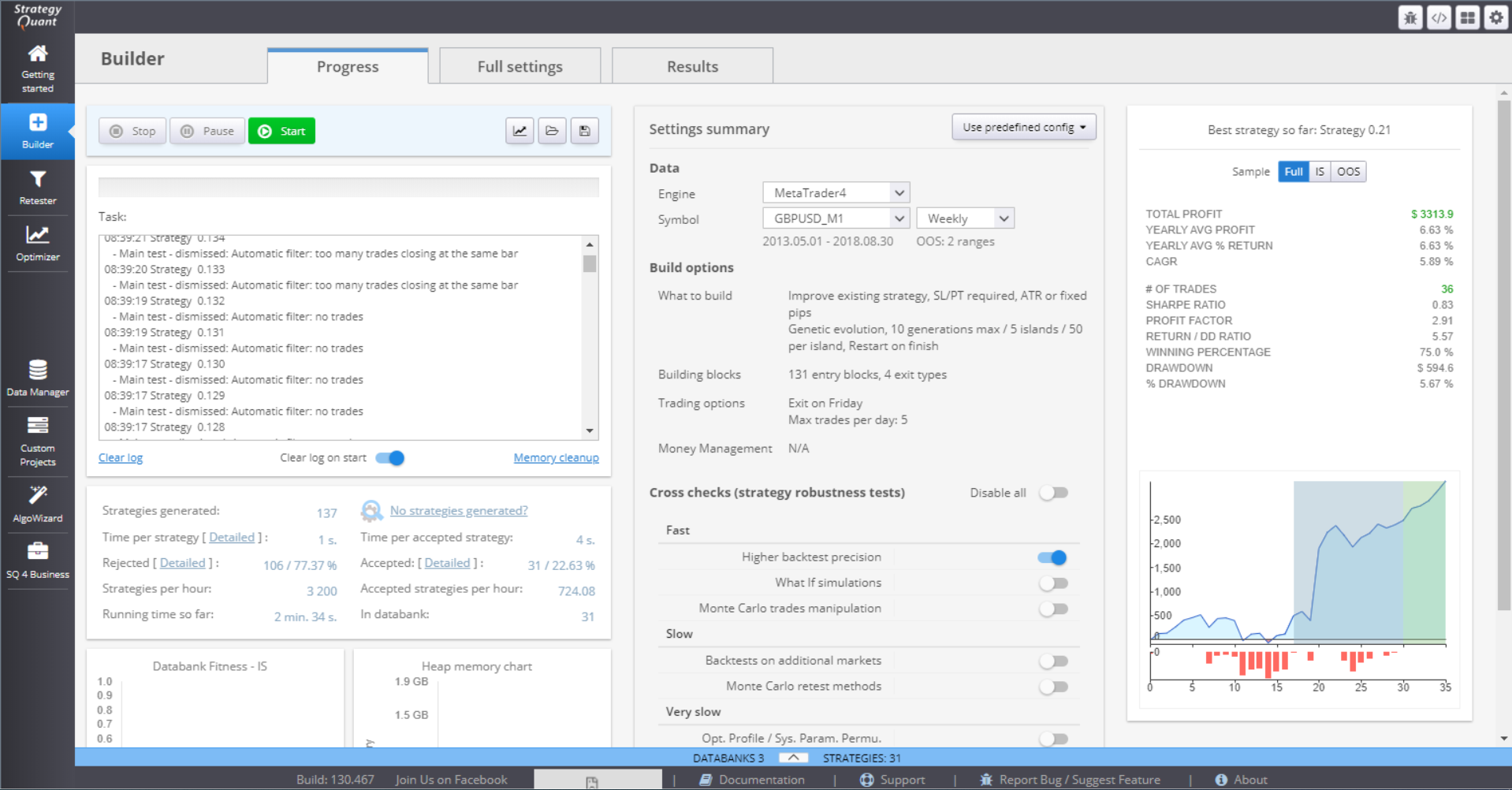The height and width of the screenshot is (790, 1512).
Task: Open SQ 4 Business briefcase icon
Action: click(38, 550)
